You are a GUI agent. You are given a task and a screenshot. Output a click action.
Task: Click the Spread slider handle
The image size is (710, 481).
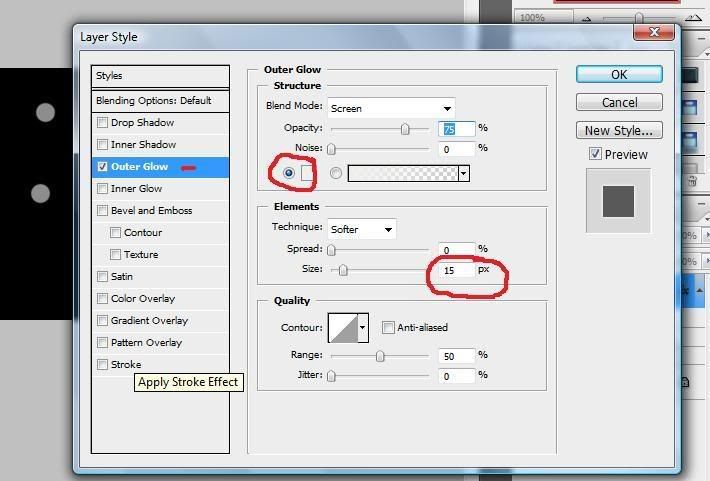click(x=331, y=250)
